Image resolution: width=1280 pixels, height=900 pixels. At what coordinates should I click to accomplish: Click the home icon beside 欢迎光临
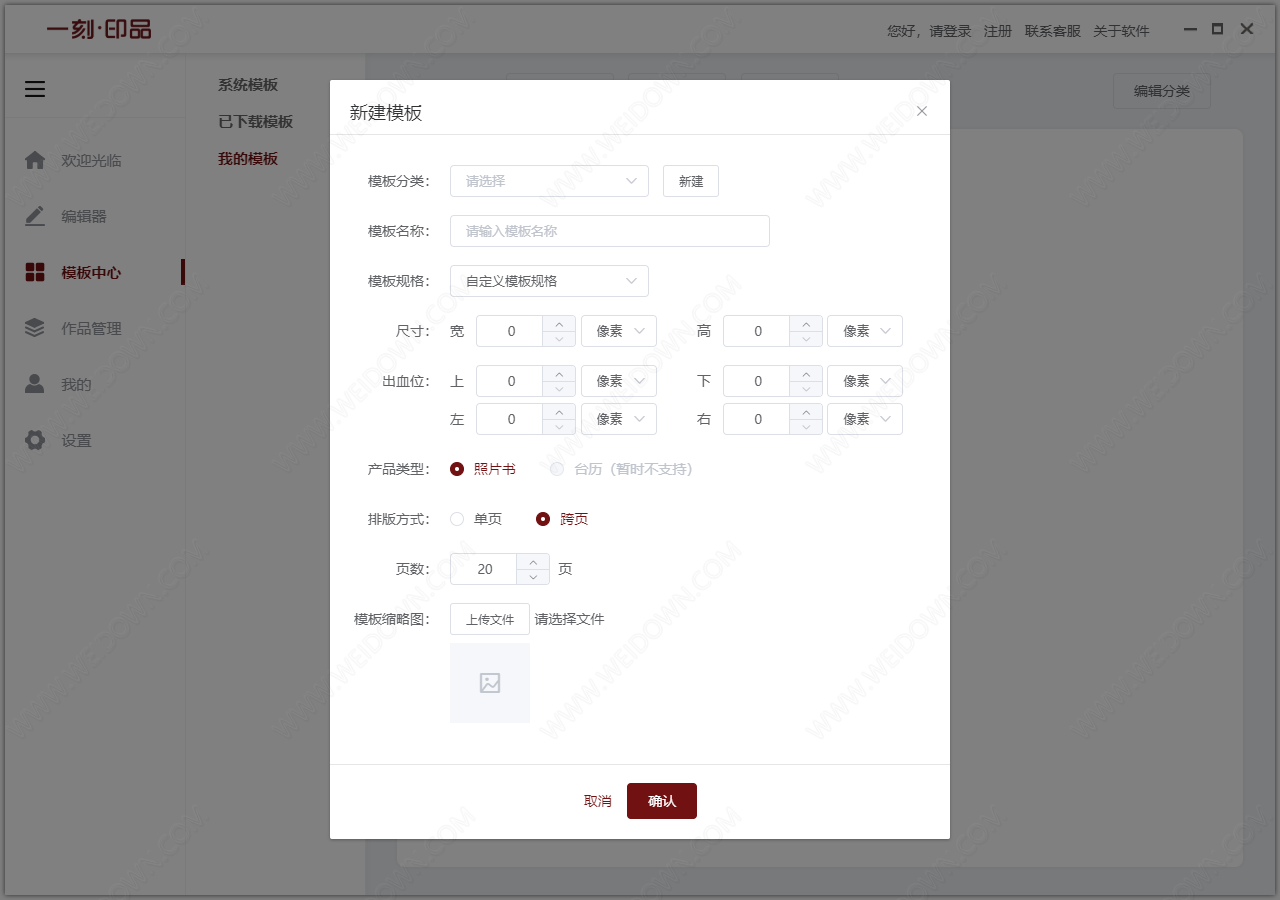35,160
